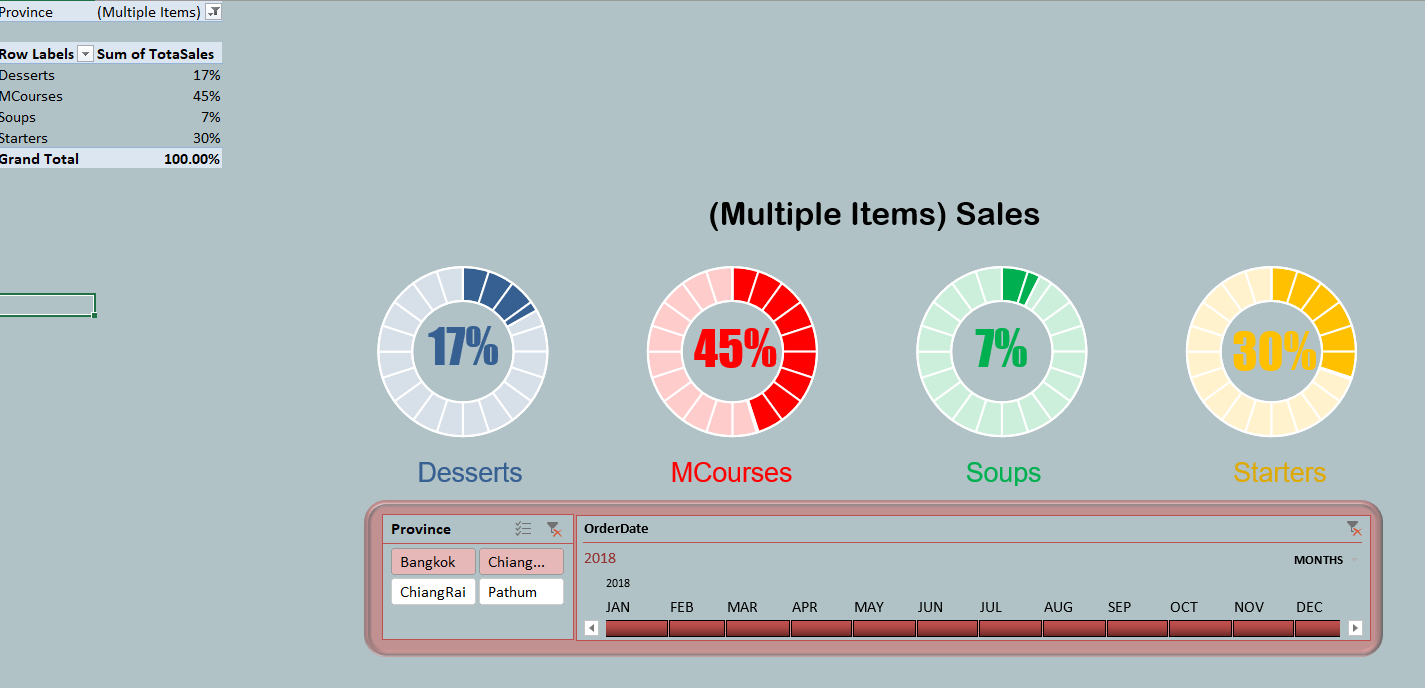Select the Pathum slicer button

[521, 592]
